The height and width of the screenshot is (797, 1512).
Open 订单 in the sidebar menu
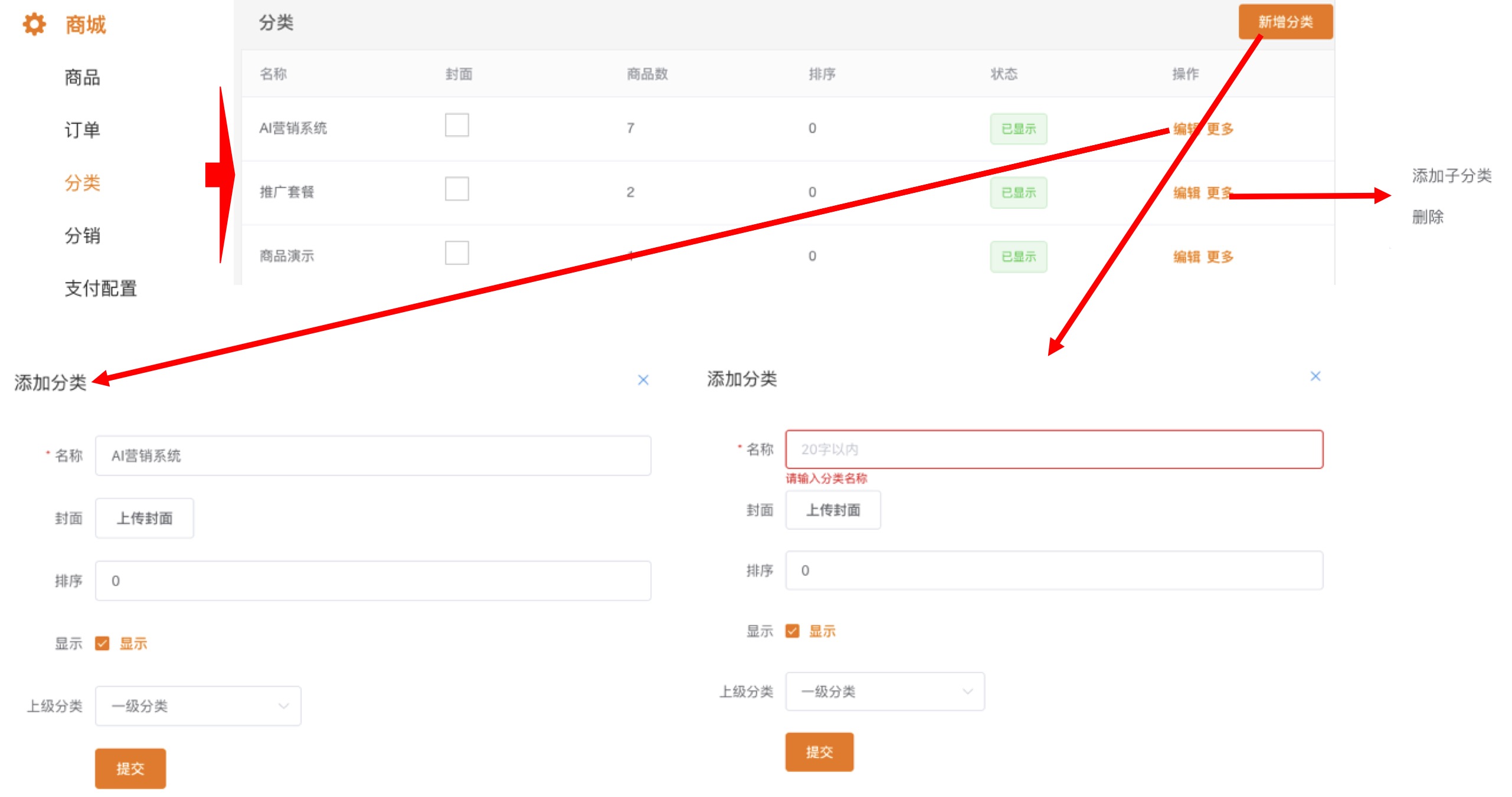click(x=82, y=130)
